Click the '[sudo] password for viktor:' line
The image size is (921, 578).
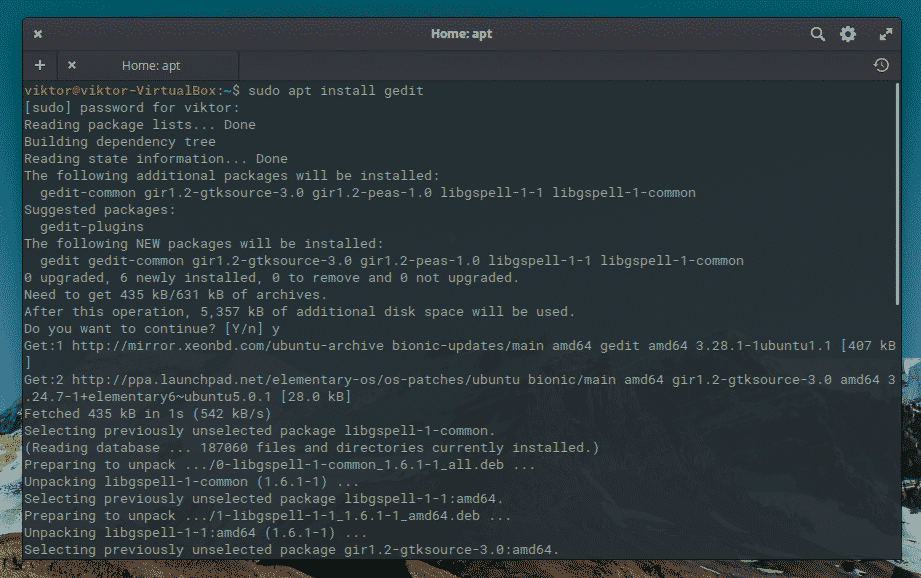coord(132,108)
